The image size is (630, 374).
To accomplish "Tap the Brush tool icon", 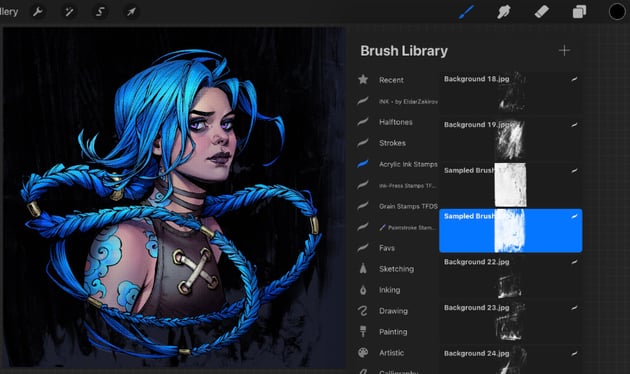I will 466,12.
